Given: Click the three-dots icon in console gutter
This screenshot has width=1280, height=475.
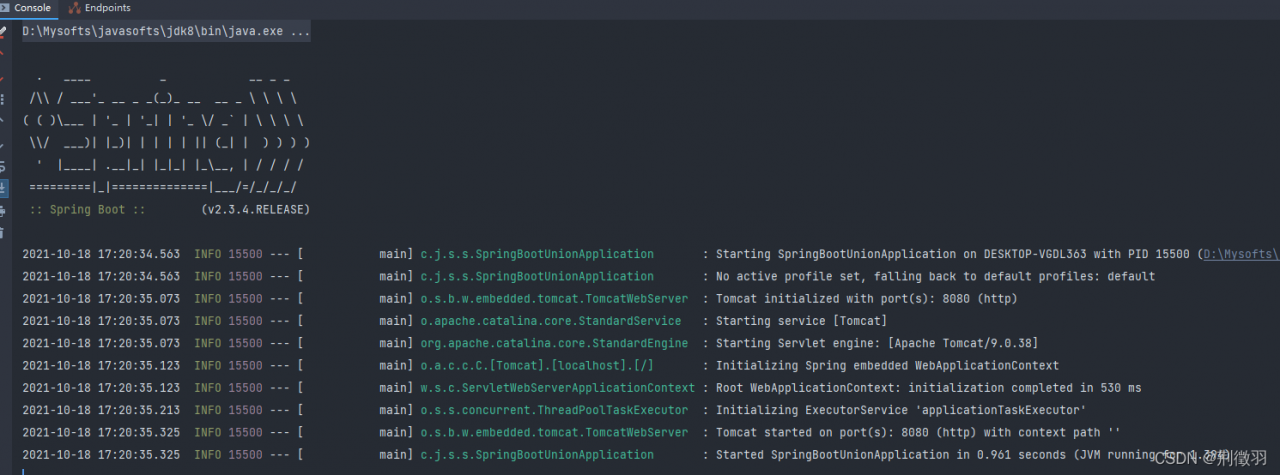Looking at the screenshot, I should click(3, 99).
